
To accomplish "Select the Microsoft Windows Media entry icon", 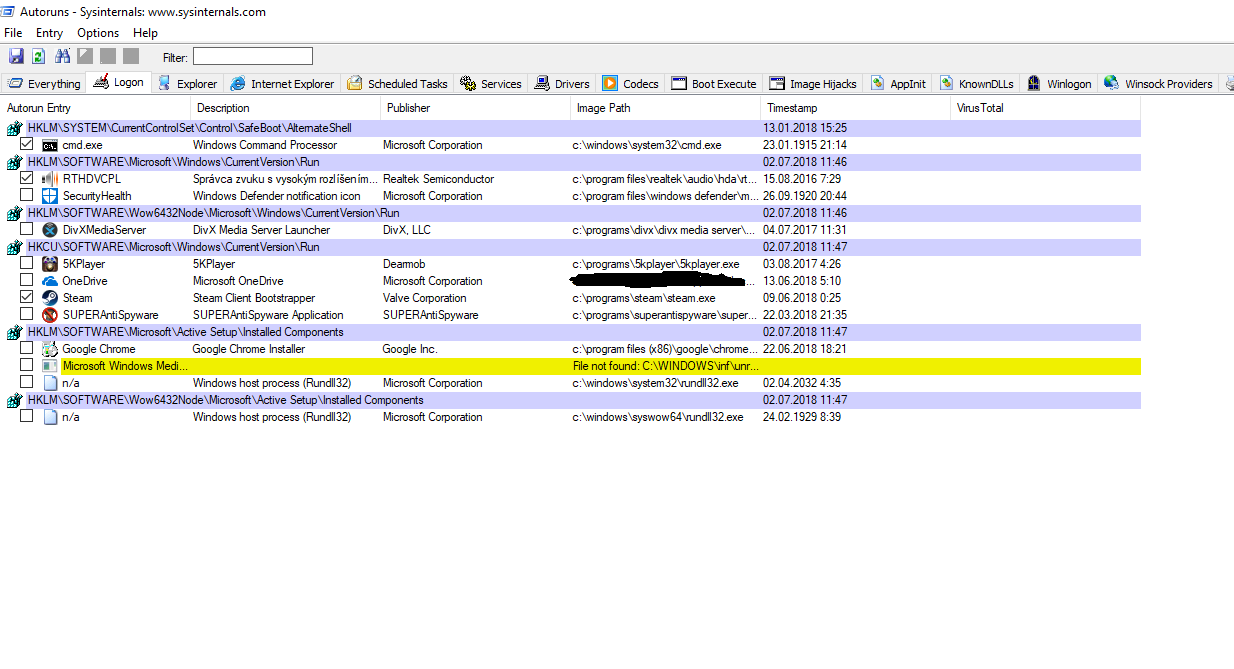I will coord(50,366).
